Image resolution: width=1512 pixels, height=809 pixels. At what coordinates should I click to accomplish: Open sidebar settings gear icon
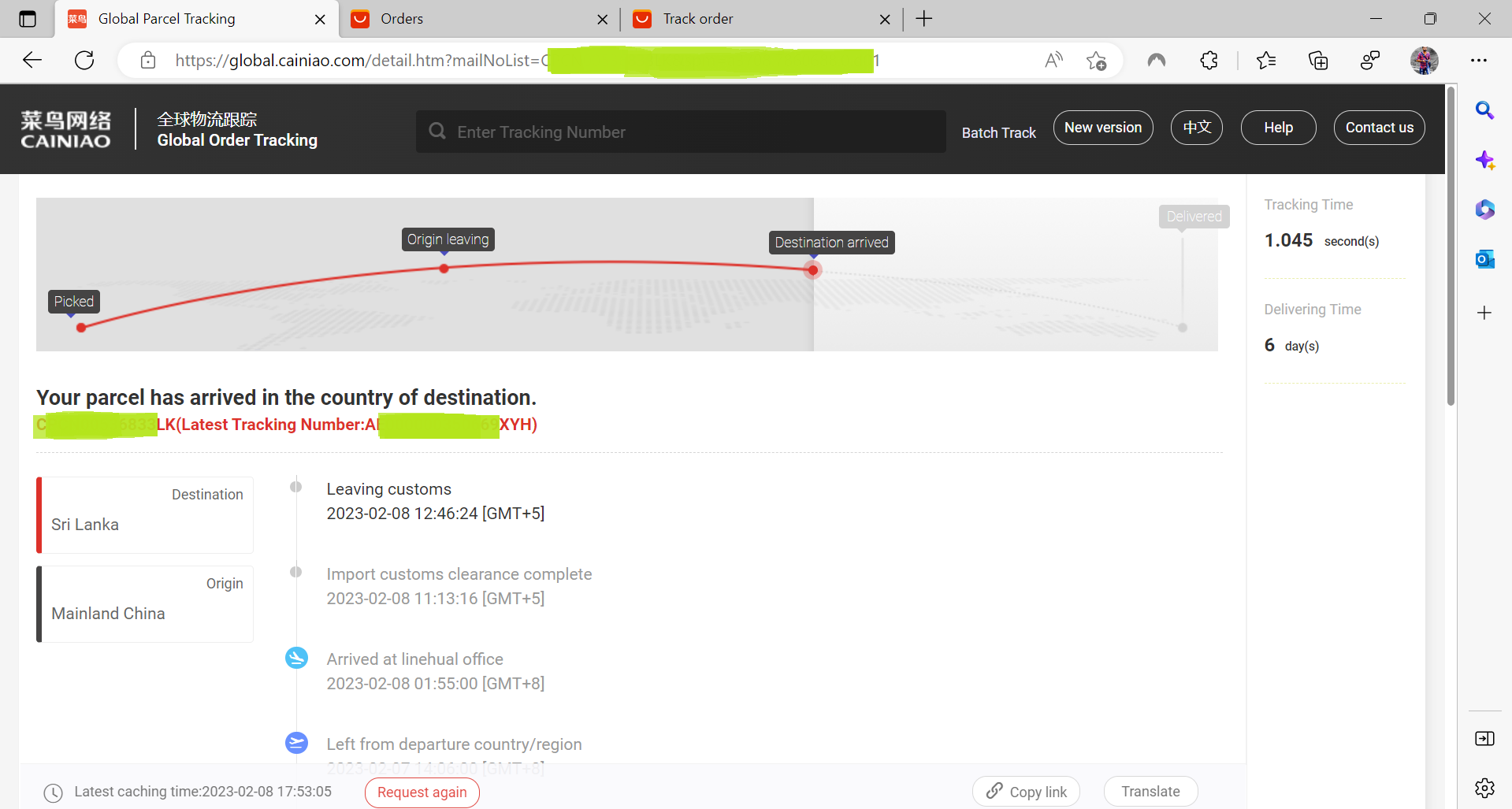pyautogui.click(x=1484, y=787)
